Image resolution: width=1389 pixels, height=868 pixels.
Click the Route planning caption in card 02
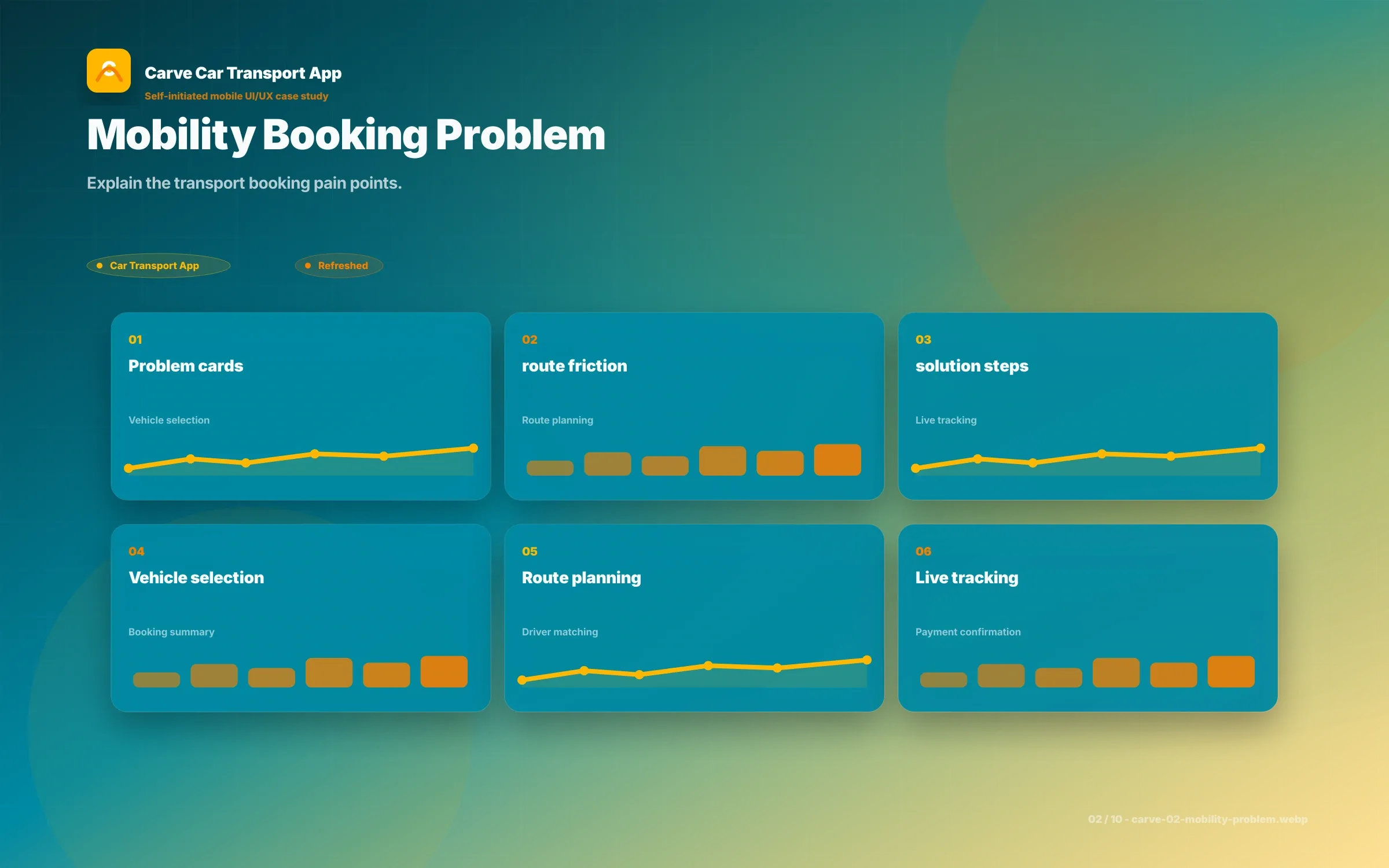[557, 421]
